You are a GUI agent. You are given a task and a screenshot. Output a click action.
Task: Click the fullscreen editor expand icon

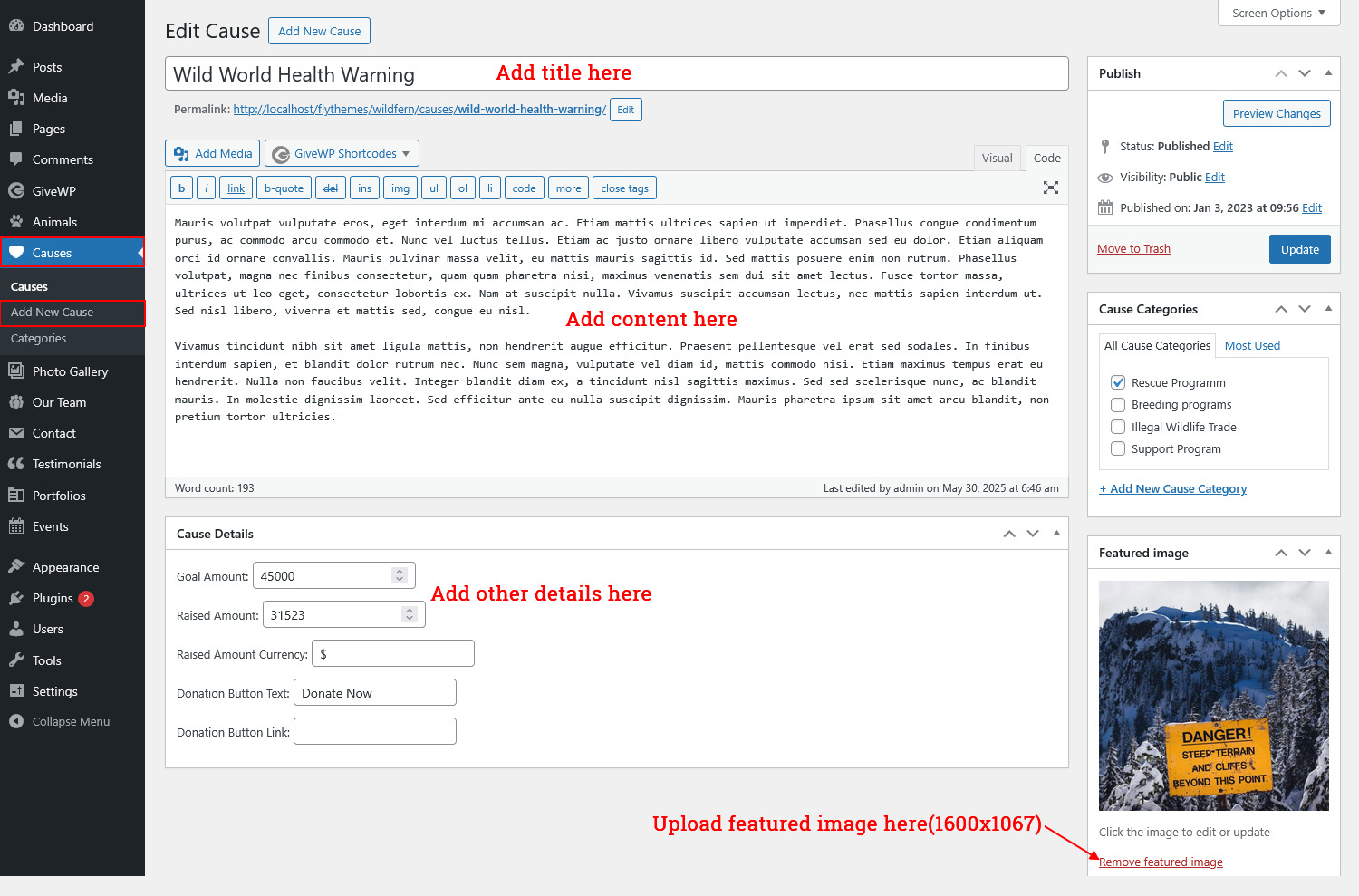pyautogui.click(x=1050, y=188)
